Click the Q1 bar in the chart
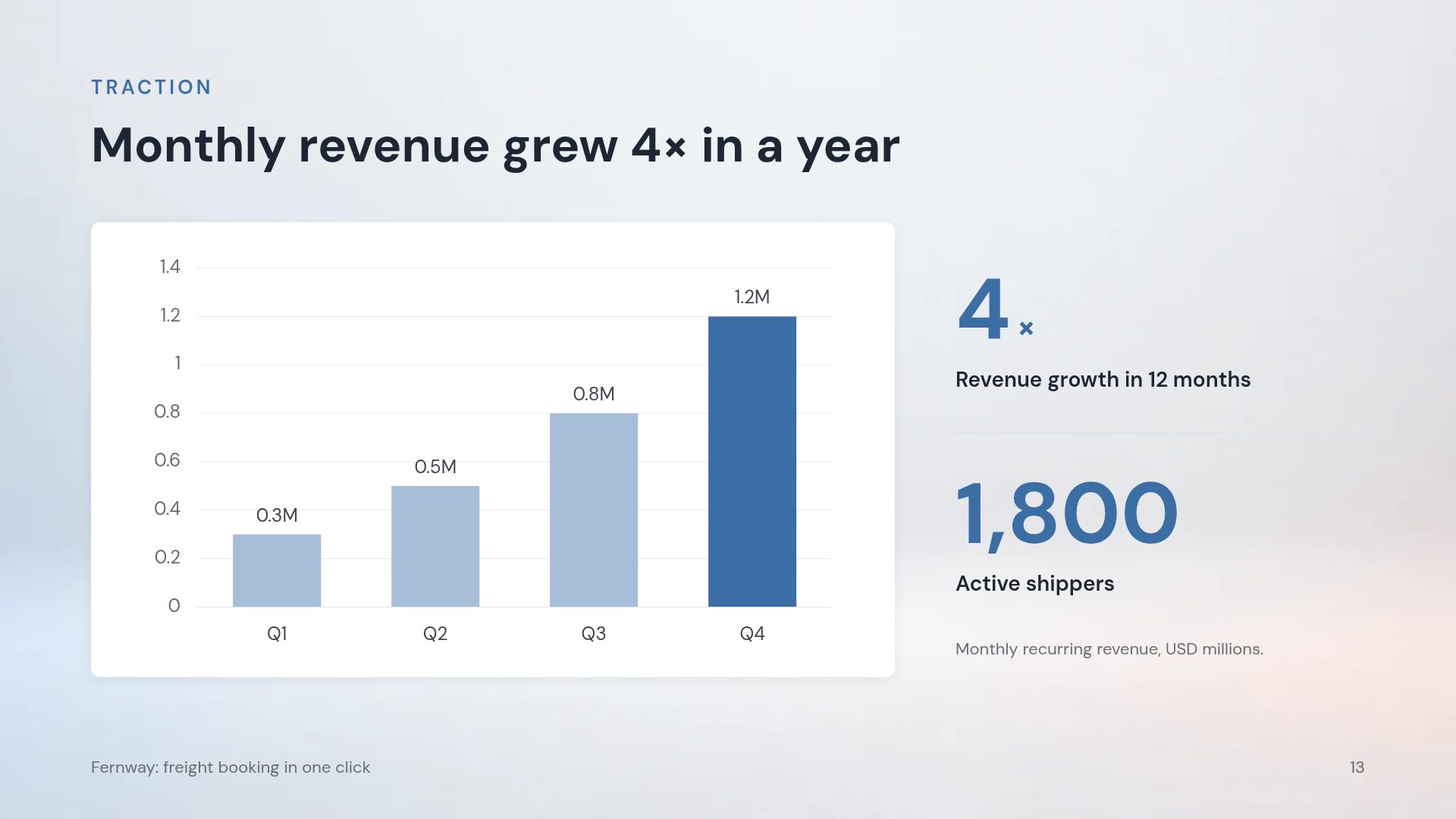1456x819 pixels. [277, 570]
